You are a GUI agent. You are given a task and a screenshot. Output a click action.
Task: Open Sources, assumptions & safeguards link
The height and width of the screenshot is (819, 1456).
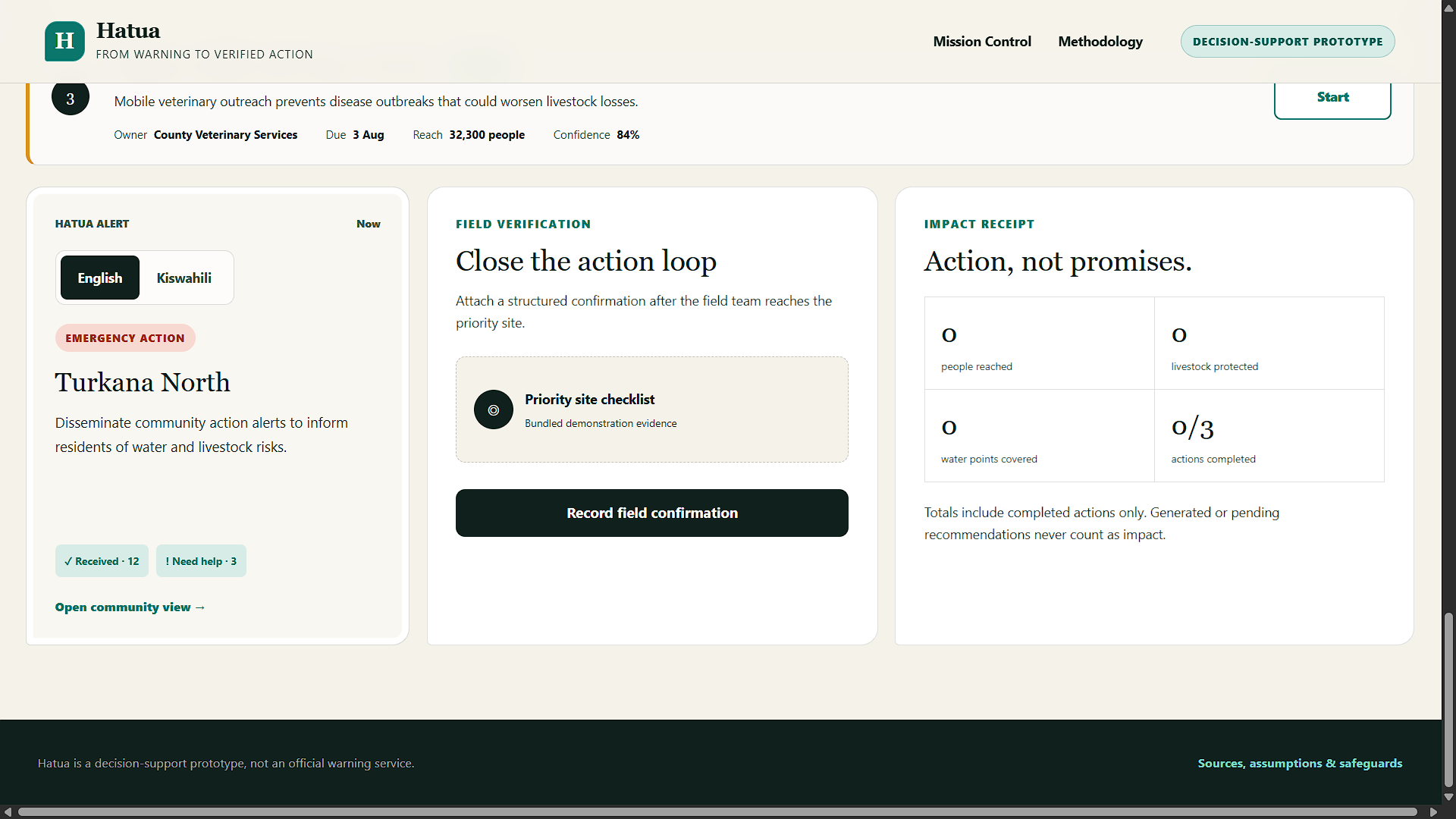click(1300, 763)
